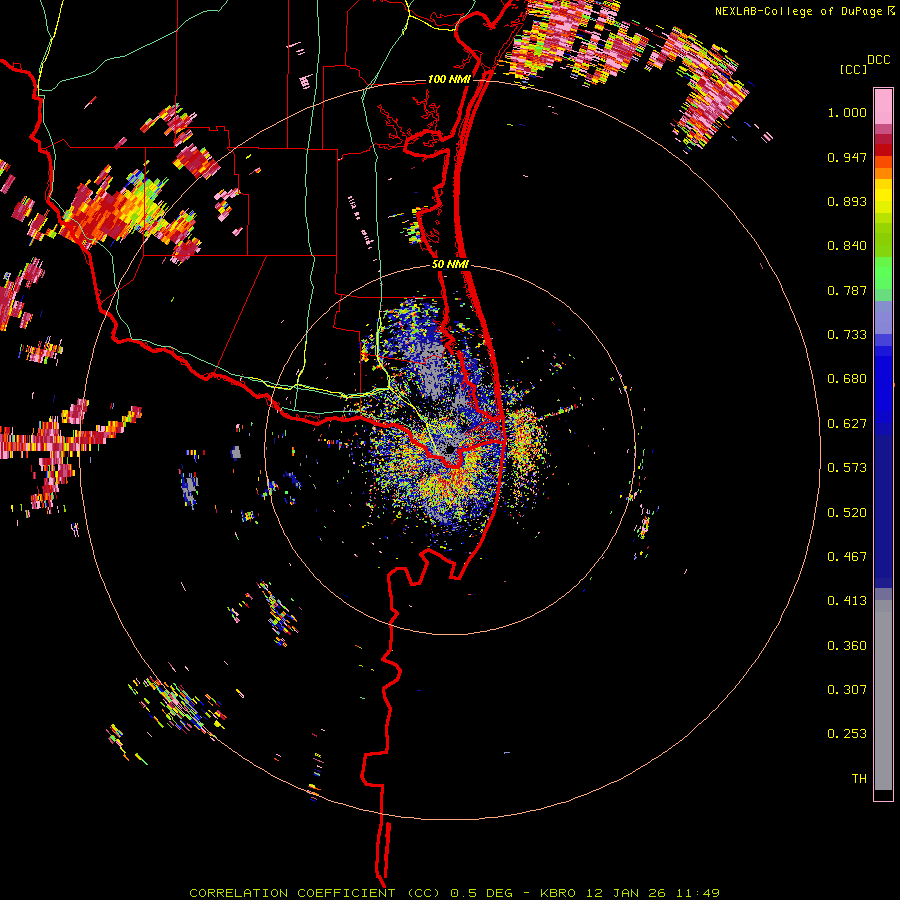
Task: Click the CORRELATION COEFFICIENT (CC) title text
Action: click(315, 893)
